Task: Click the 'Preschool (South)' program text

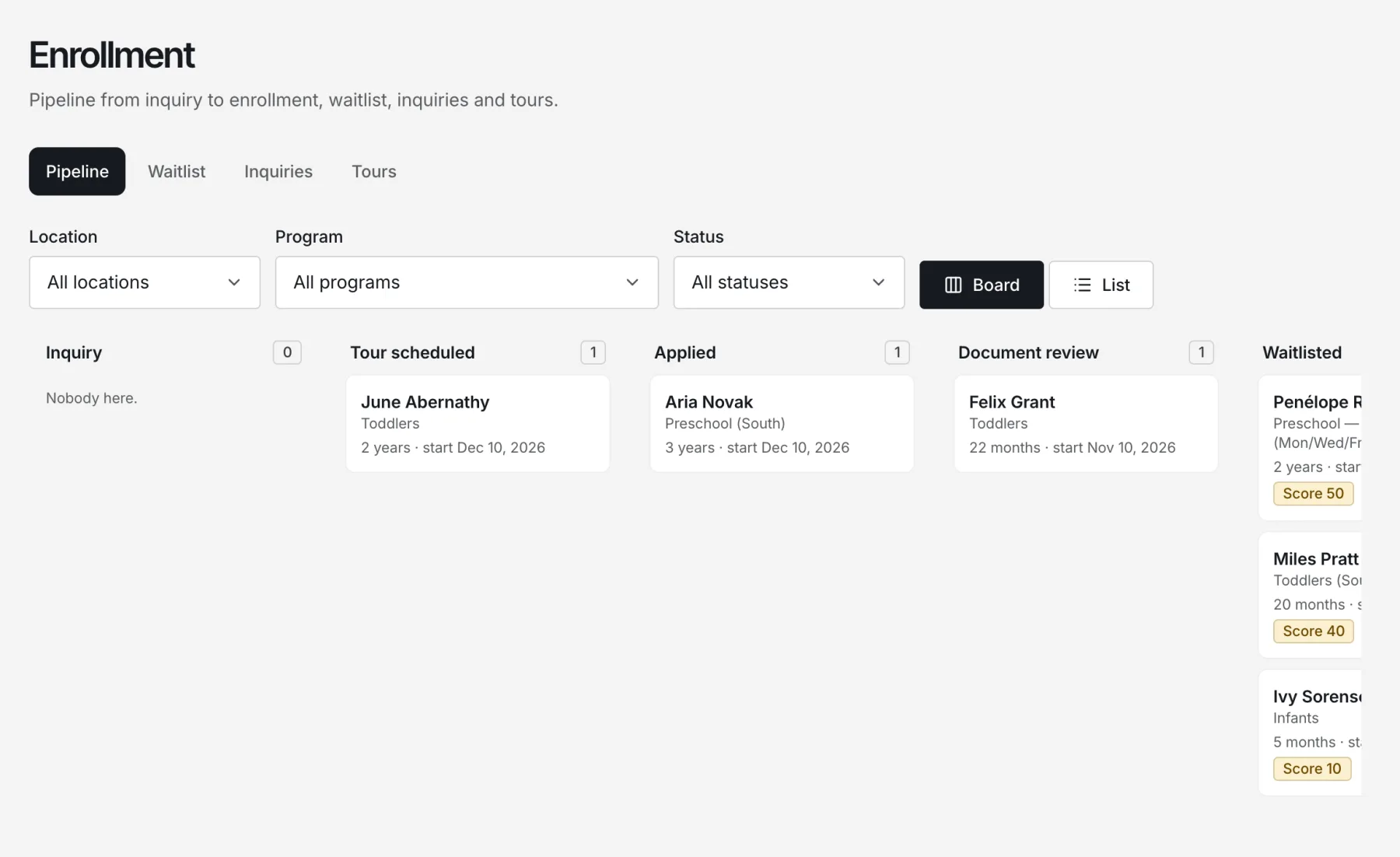Action: click(725, 423)
